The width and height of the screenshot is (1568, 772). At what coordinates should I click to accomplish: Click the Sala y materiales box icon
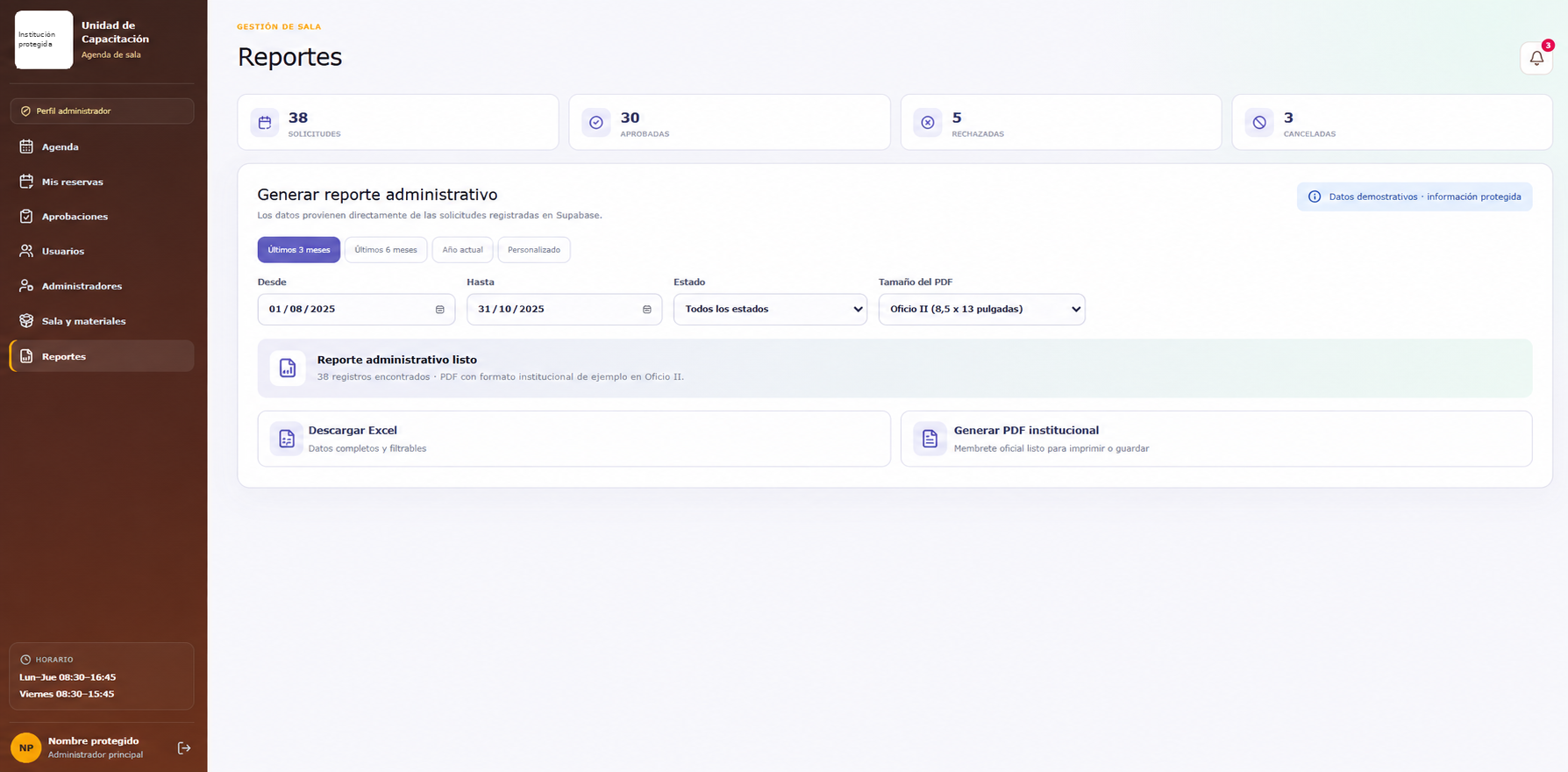(26, 321)
